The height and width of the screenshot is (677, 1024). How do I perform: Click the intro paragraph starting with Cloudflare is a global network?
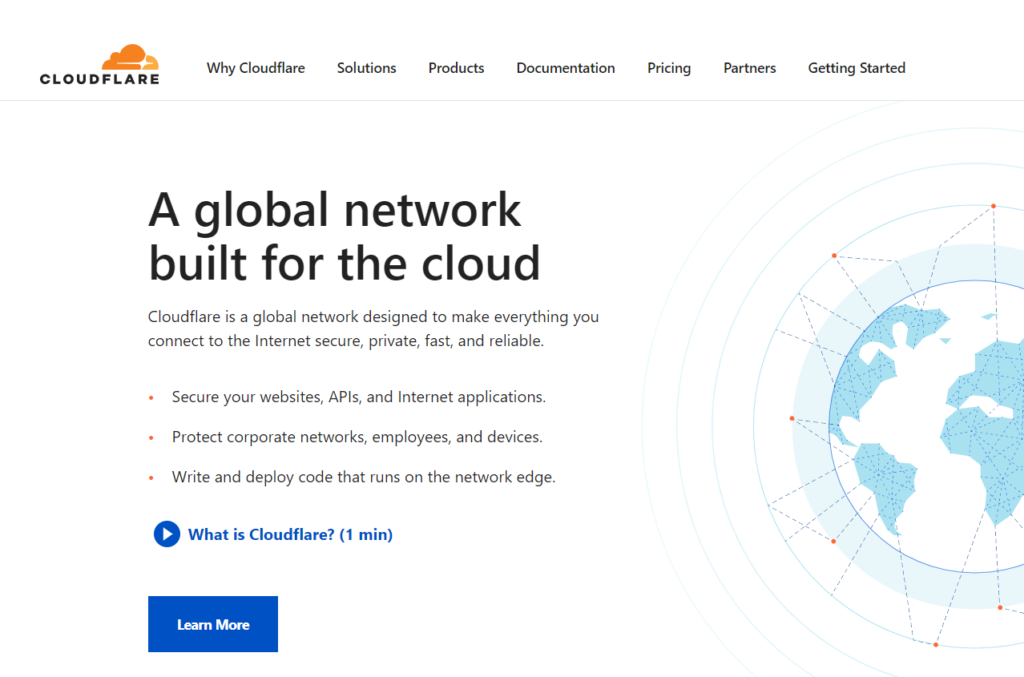coord(373,328)
